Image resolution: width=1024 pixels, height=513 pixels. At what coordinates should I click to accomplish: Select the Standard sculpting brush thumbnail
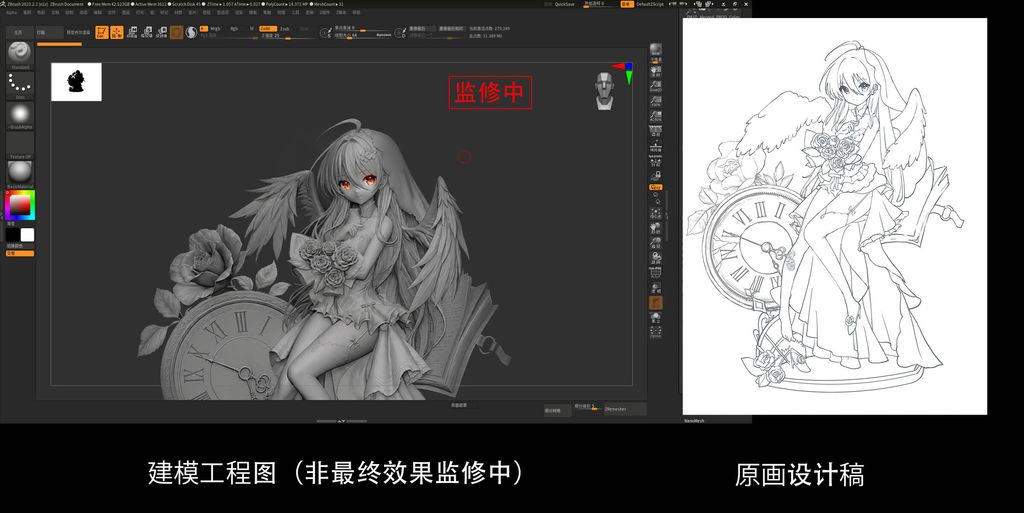tap(20, 53)
